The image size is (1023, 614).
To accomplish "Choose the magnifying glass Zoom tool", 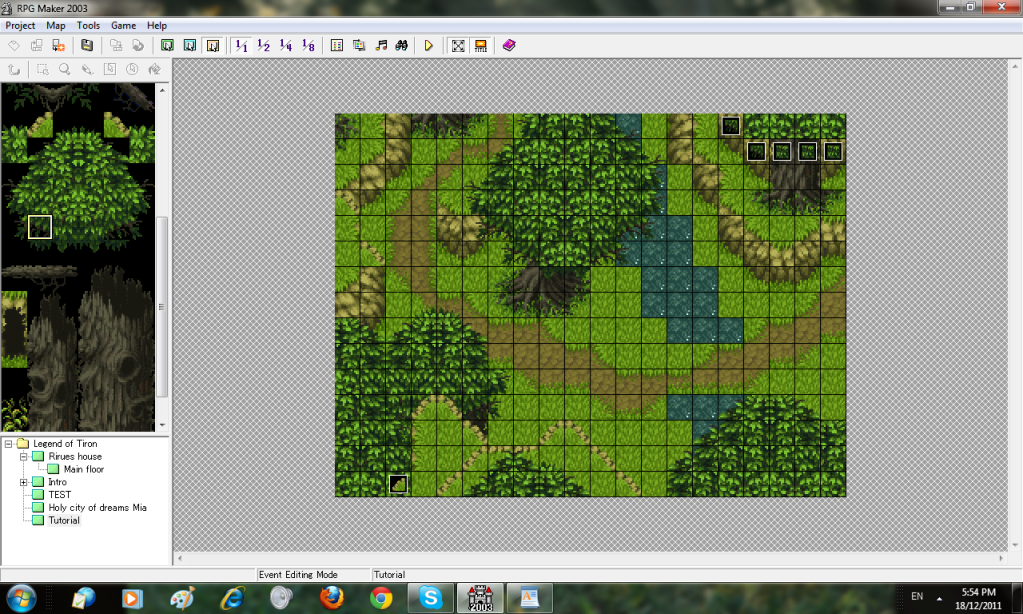I will pyautogui.click(x=65, y=69).
